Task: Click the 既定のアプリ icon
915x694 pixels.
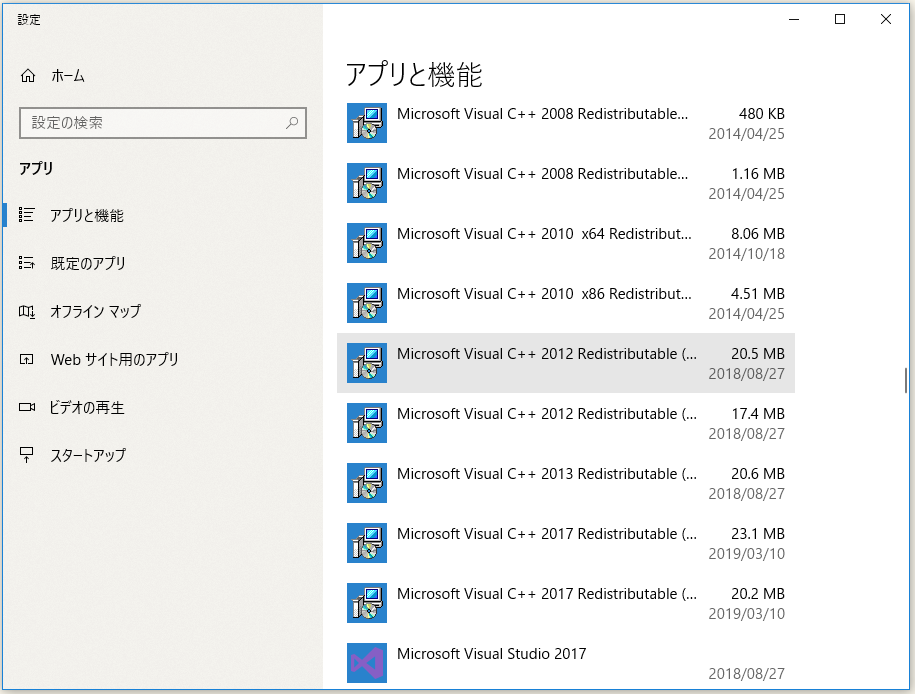Action: (26, 263)
